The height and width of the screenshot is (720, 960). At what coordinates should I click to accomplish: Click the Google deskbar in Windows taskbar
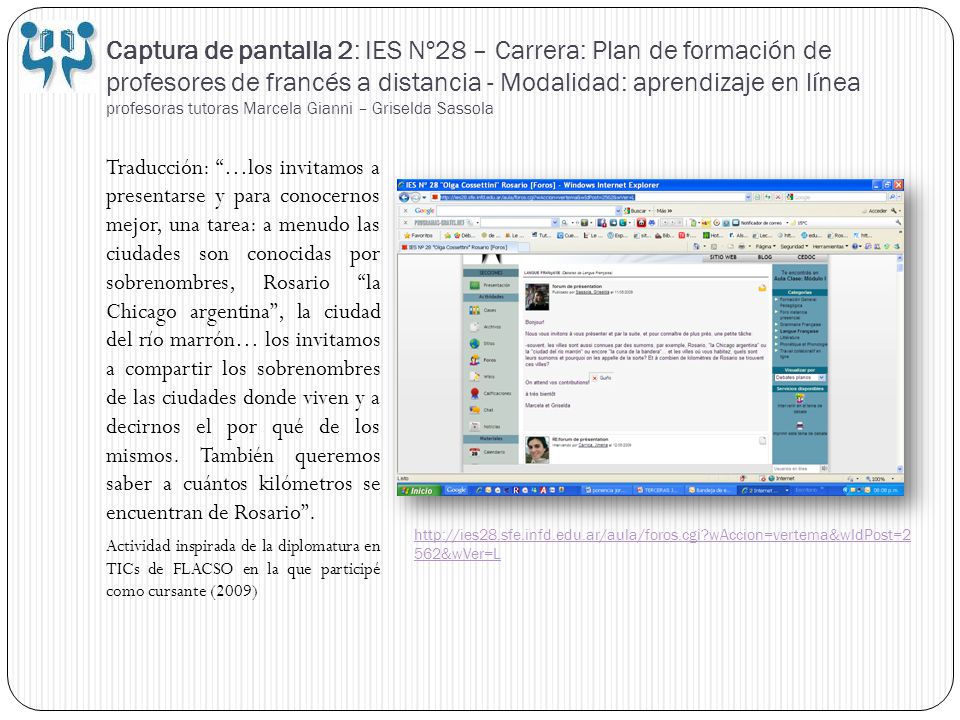tap(456, 490)
